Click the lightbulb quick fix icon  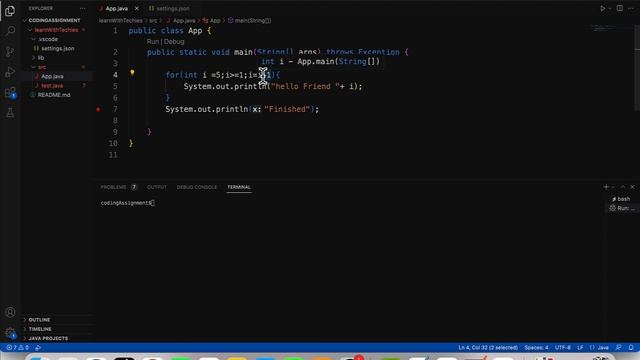click(132, 73)
